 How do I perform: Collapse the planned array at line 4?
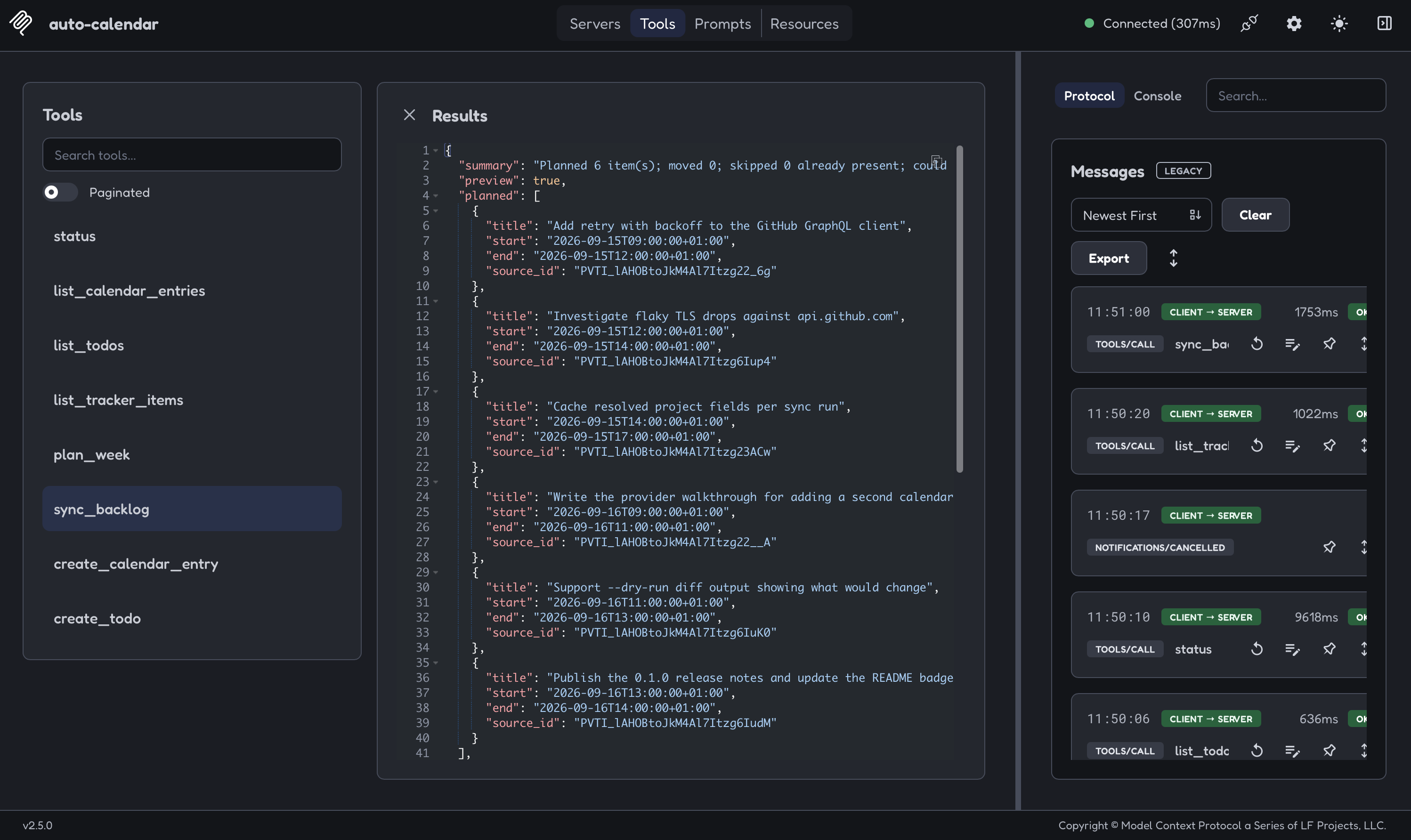coord(436,196)
